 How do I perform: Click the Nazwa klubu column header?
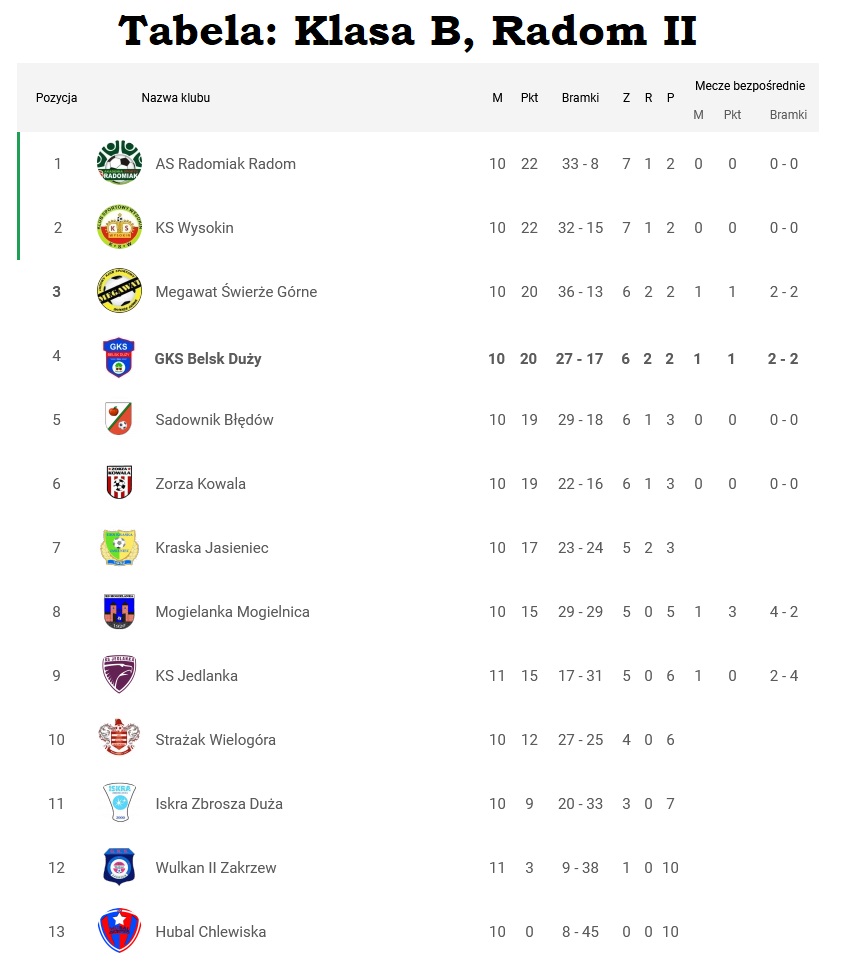pos(176,98)
